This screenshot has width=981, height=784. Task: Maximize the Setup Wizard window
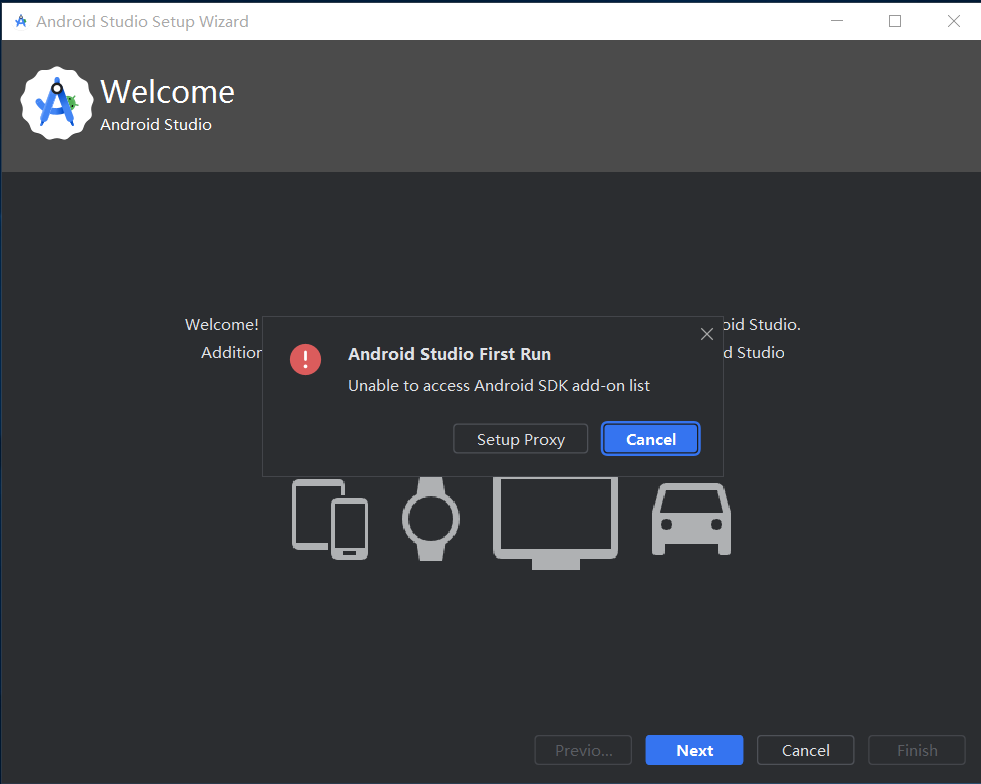tap(895, 21)
